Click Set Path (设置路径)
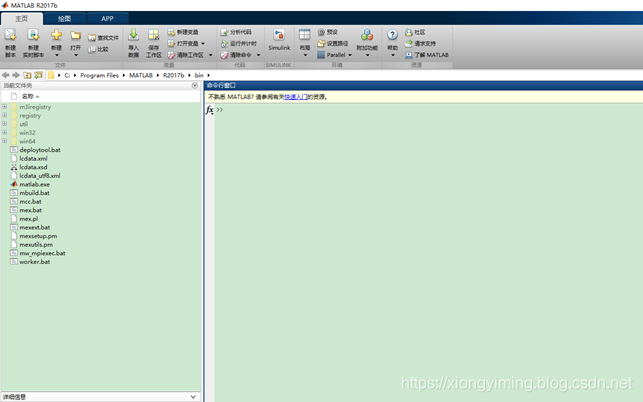 pyautogui.click(x=333, y=43)
